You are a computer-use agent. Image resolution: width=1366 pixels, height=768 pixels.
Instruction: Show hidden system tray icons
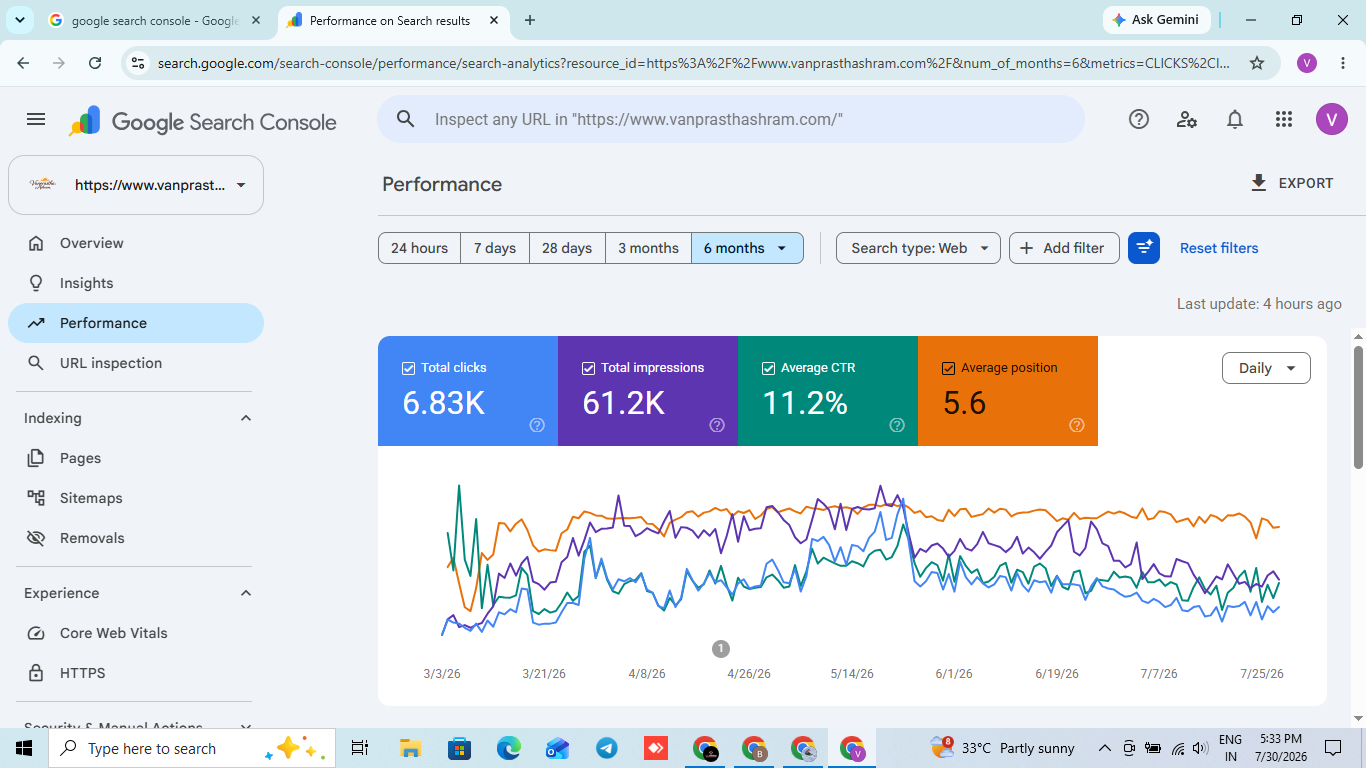click(1105, 748)
